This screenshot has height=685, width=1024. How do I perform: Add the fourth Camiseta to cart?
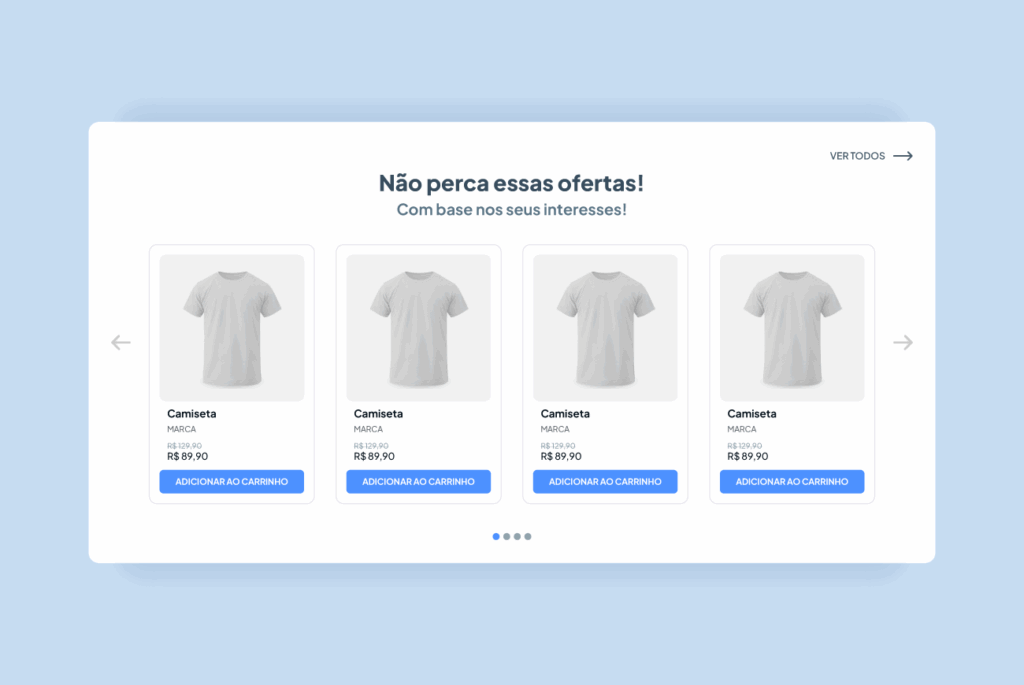point(792,482)
